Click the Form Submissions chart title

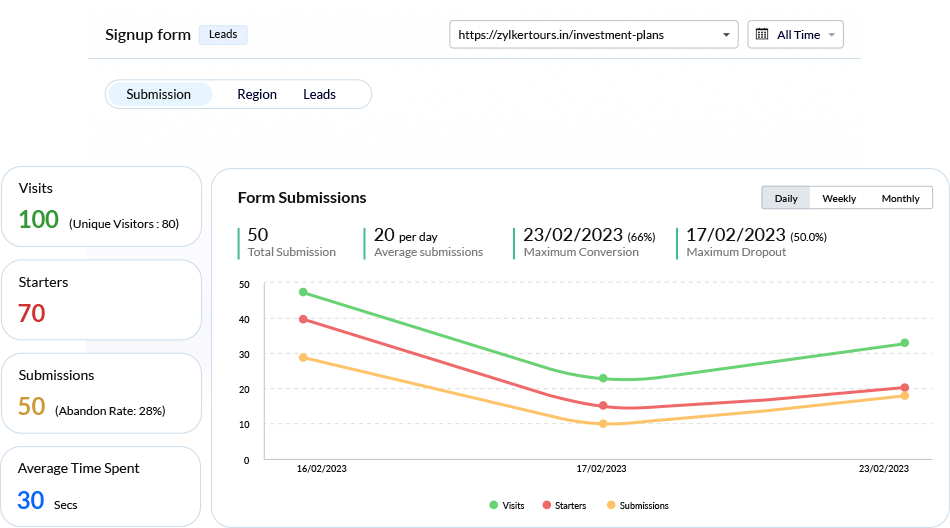tap(302, 198)
